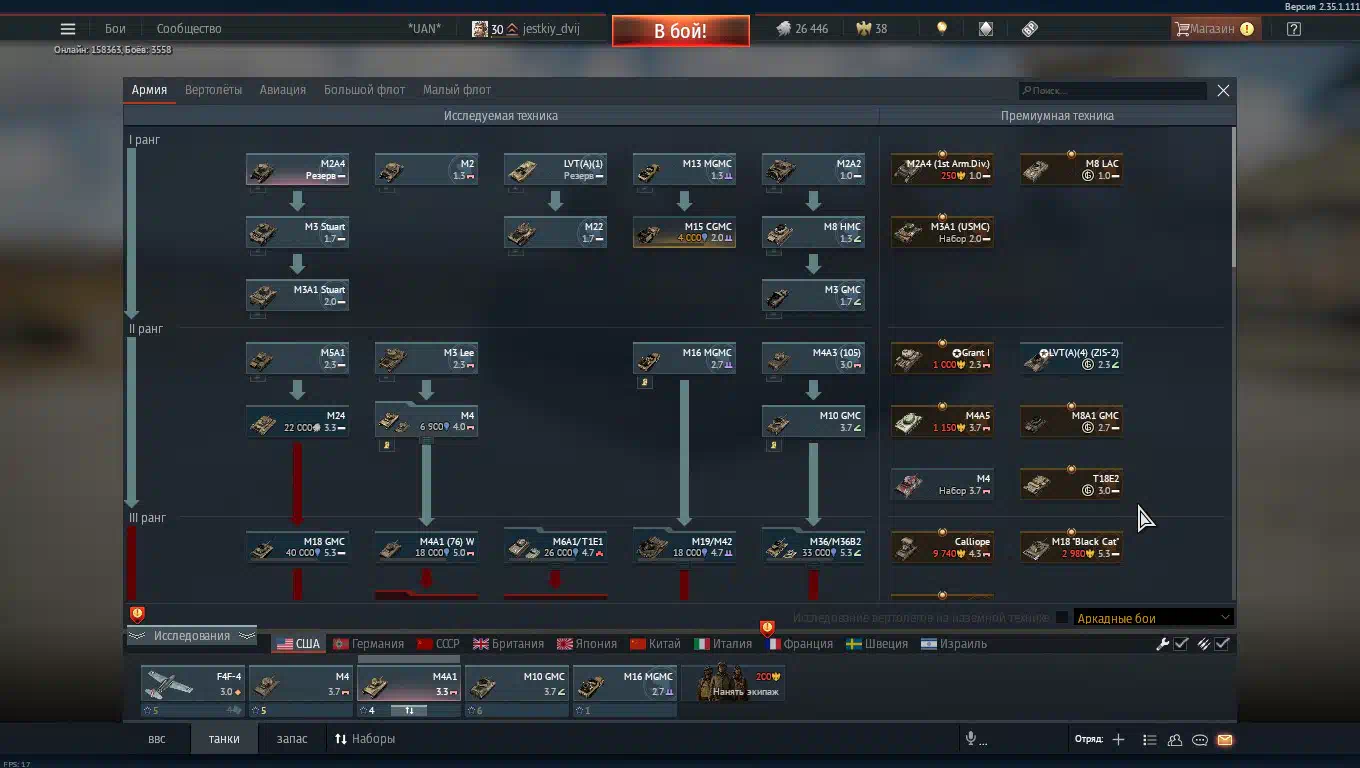Select the M15 CGMC vehicle card
This screenshot has height=768, width=1360.
pos(684,233)
